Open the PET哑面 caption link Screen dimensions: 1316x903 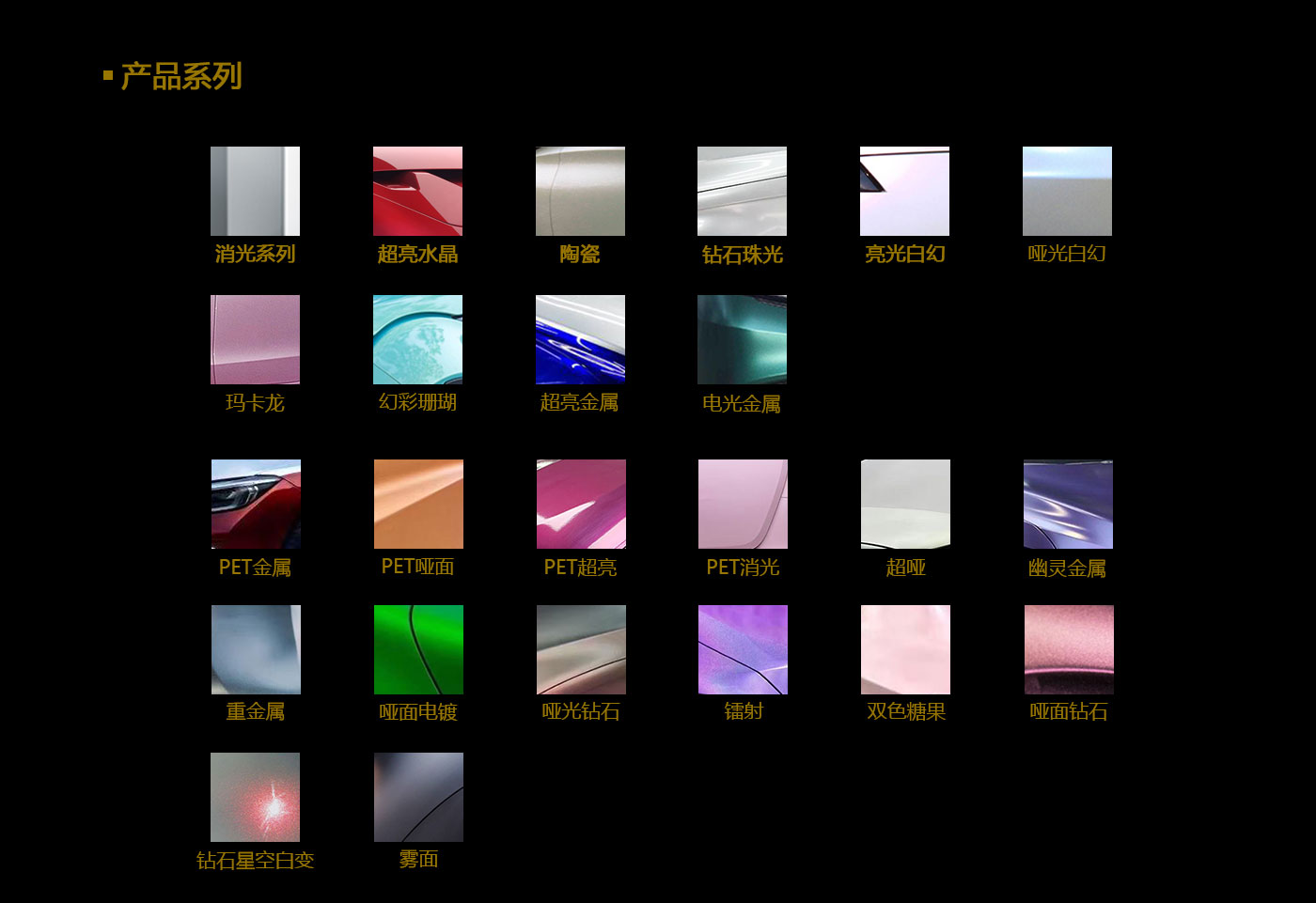click(x=417, y=567)
